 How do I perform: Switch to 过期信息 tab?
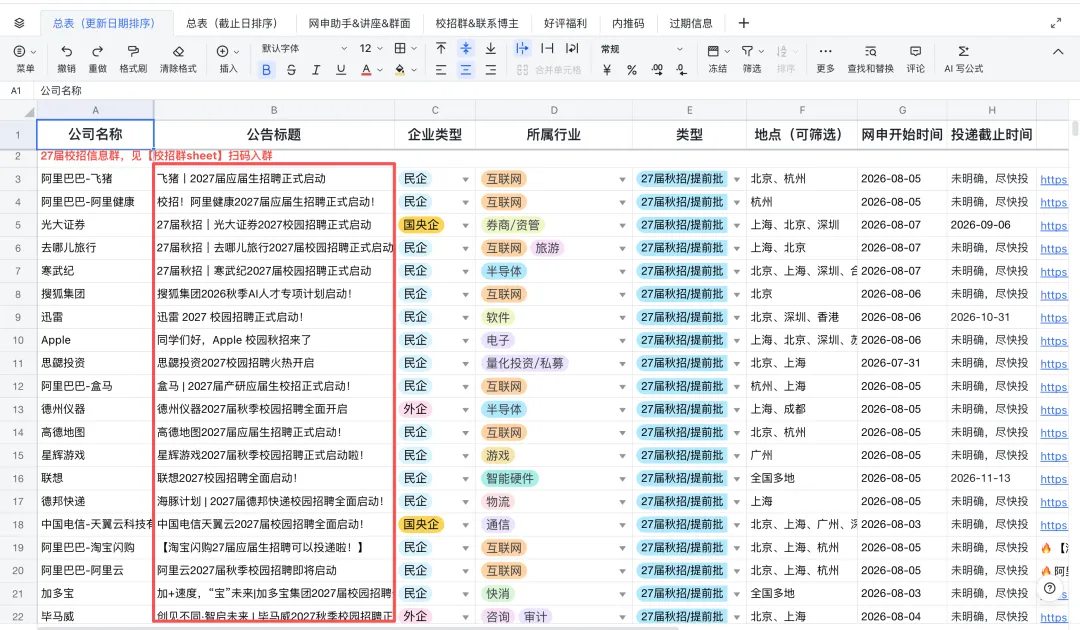click(691, 23)
